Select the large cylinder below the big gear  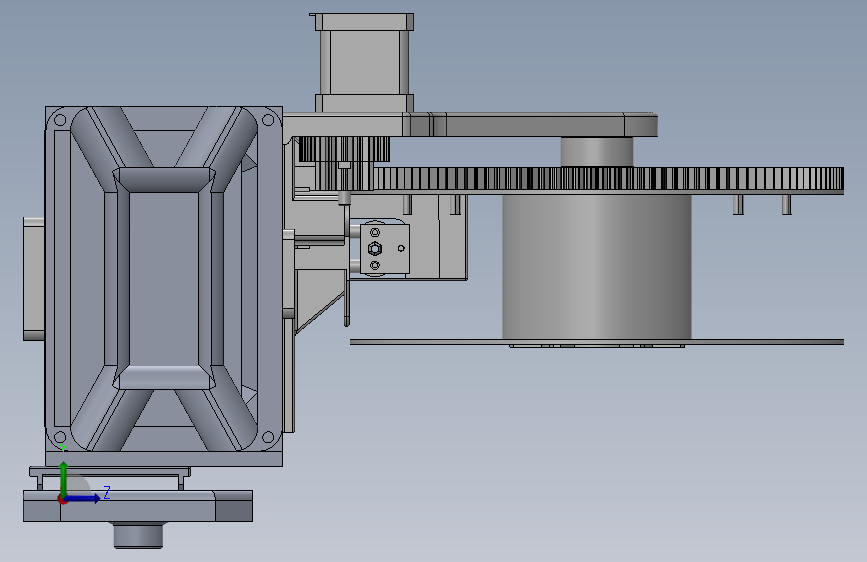coord(597,267)
